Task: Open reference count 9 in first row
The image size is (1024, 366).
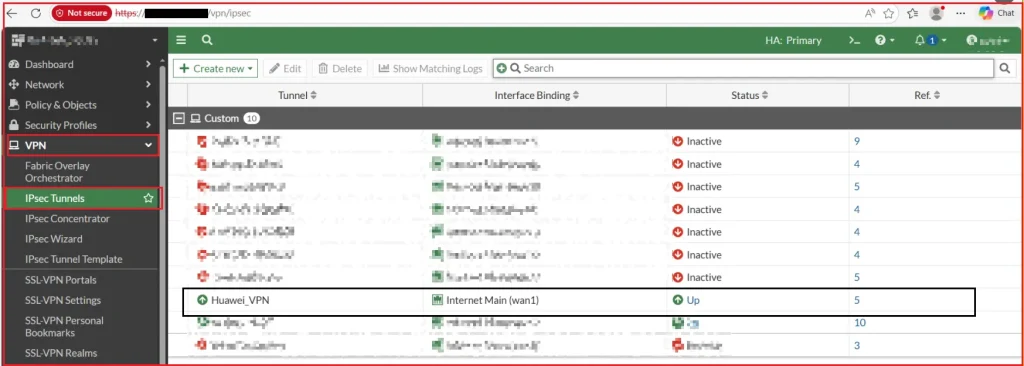Action: [857, 141]
